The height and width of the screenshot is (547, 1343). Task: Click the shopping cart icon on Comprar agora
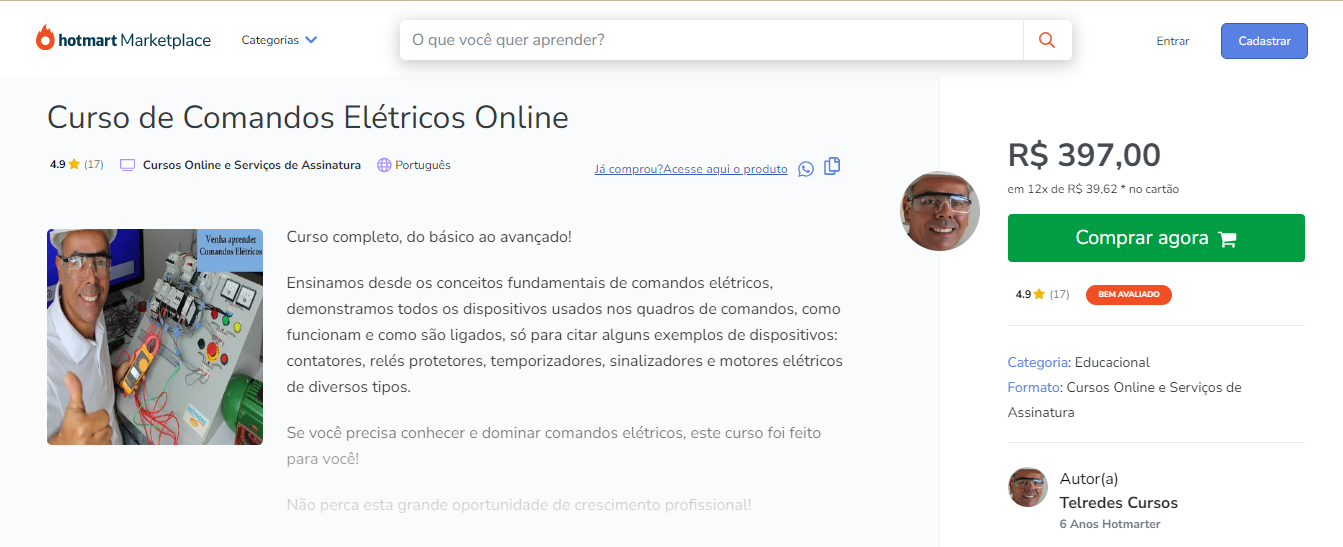coord(1228,239)
